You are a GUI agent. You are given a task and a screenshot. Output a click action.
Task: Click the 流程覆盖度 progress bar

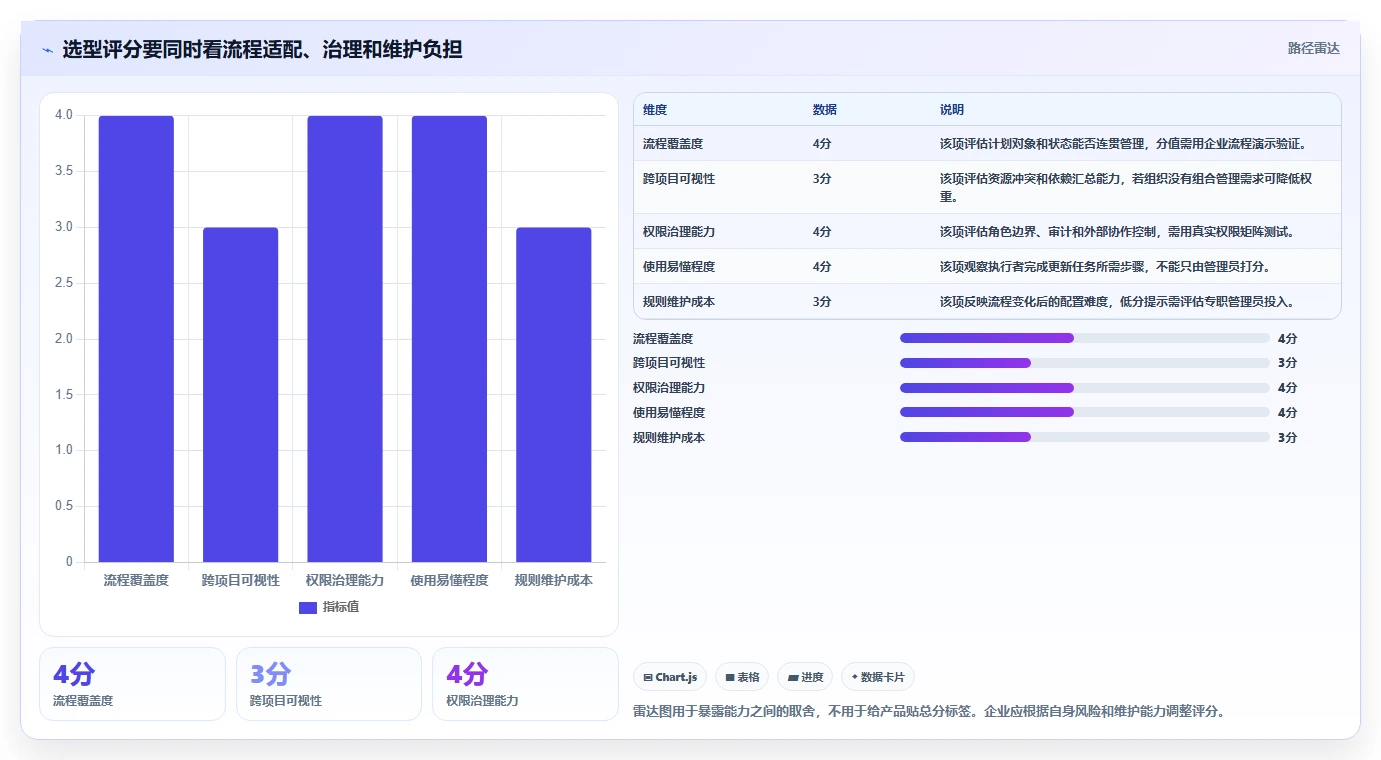1085,338
